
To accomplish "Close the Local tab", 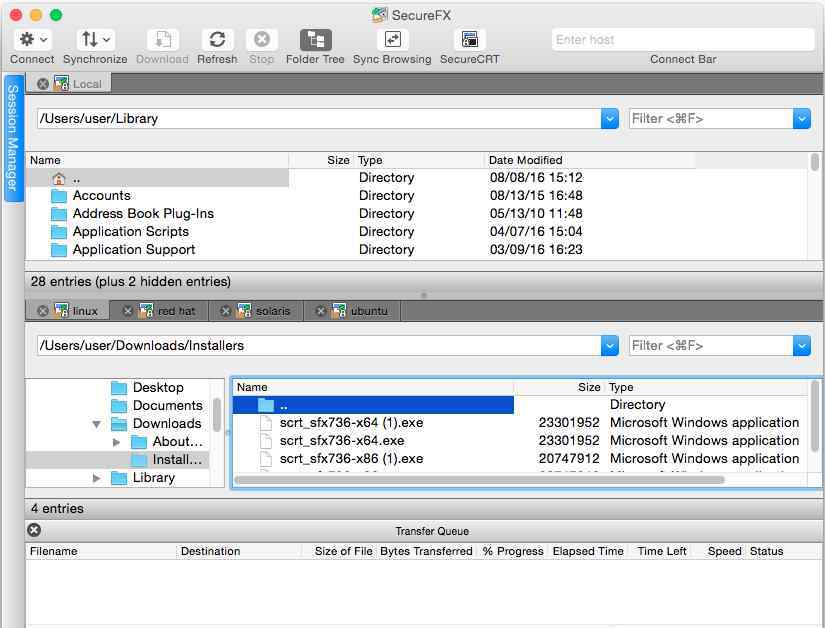I will coord(43,84).
